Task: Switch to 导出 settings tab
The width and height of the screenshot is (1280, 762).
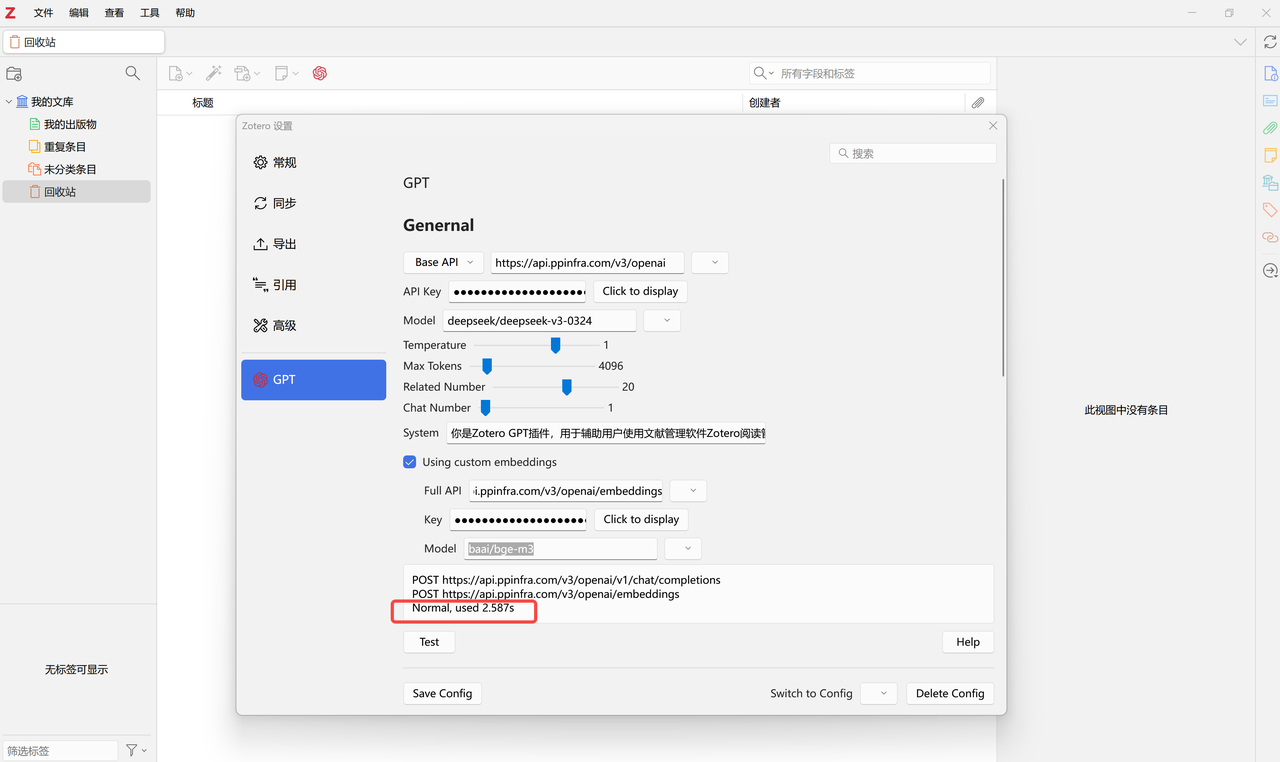Action: tap(313, 244)
